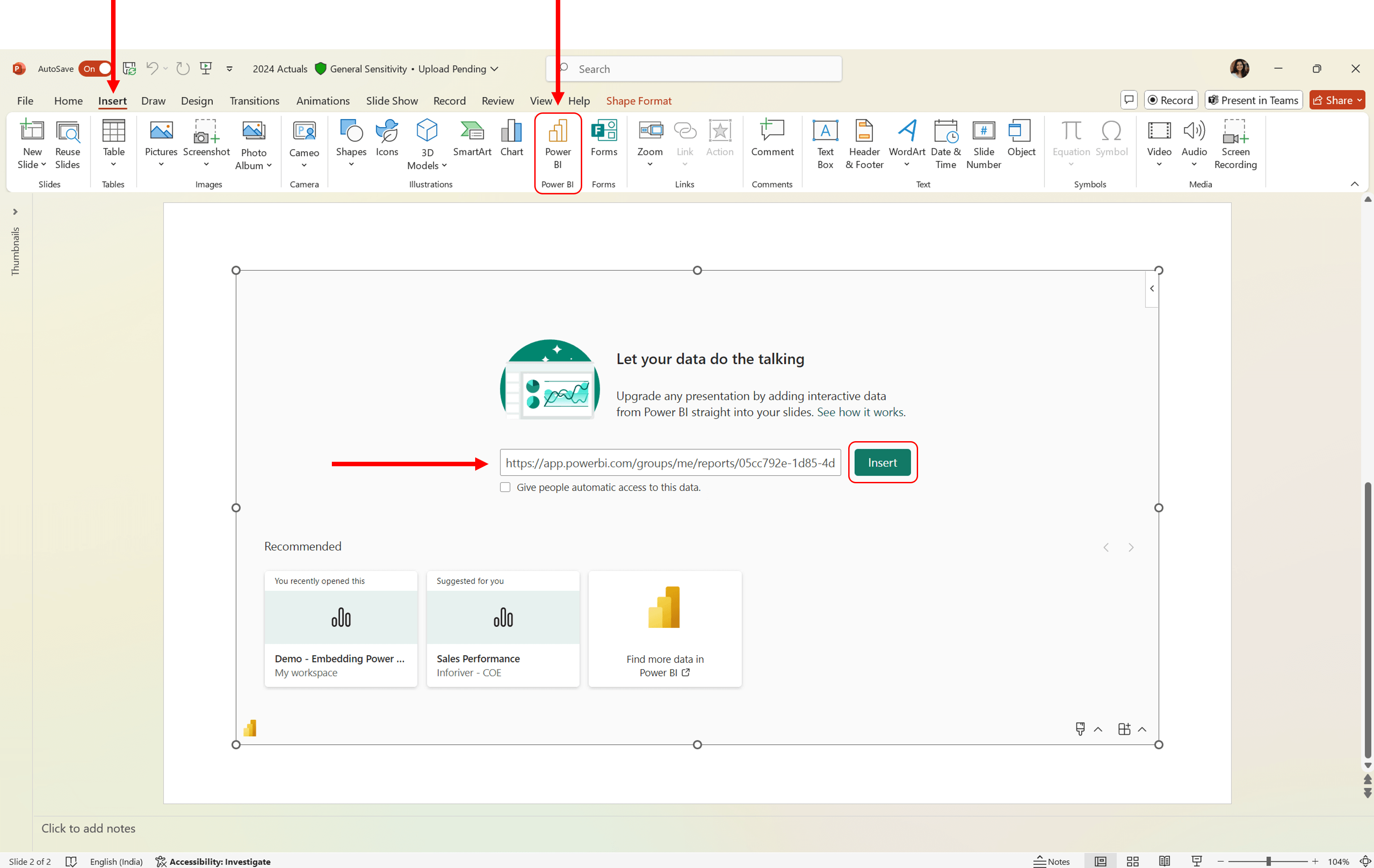Click Fit slide to window icon
This screenshot has width=1374, height=868.
pos(1365,861)
